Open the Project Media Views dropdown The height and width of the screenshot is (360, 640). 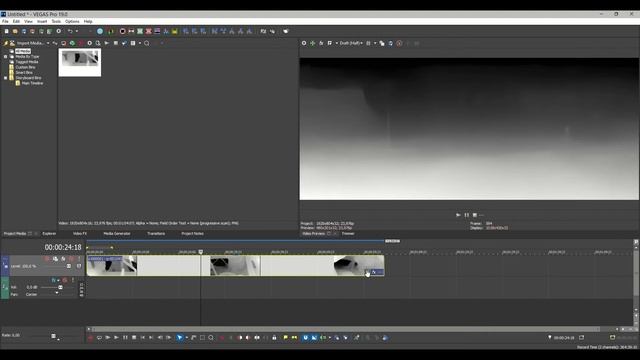140,43
